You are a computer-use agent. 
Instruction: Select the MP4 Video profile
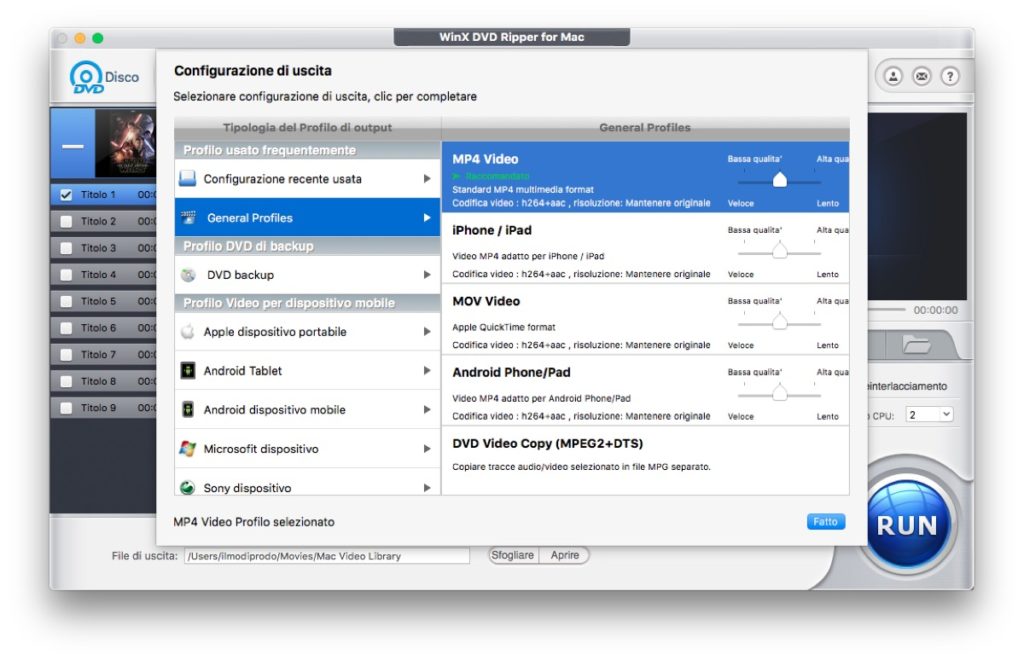tap(645, 178)
